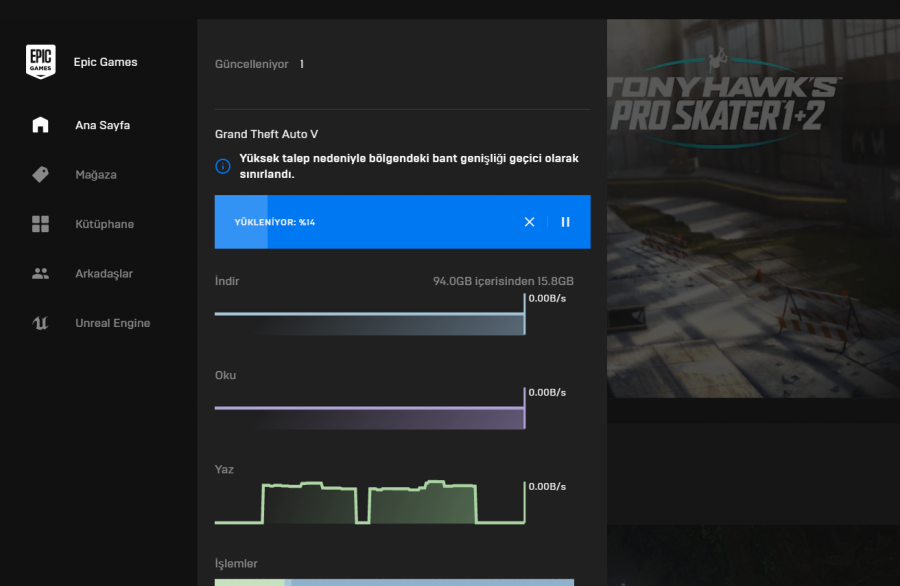Click the Yaz 0.00B/s speed value
Screen dimensions: 900x586
coord(547,487)
